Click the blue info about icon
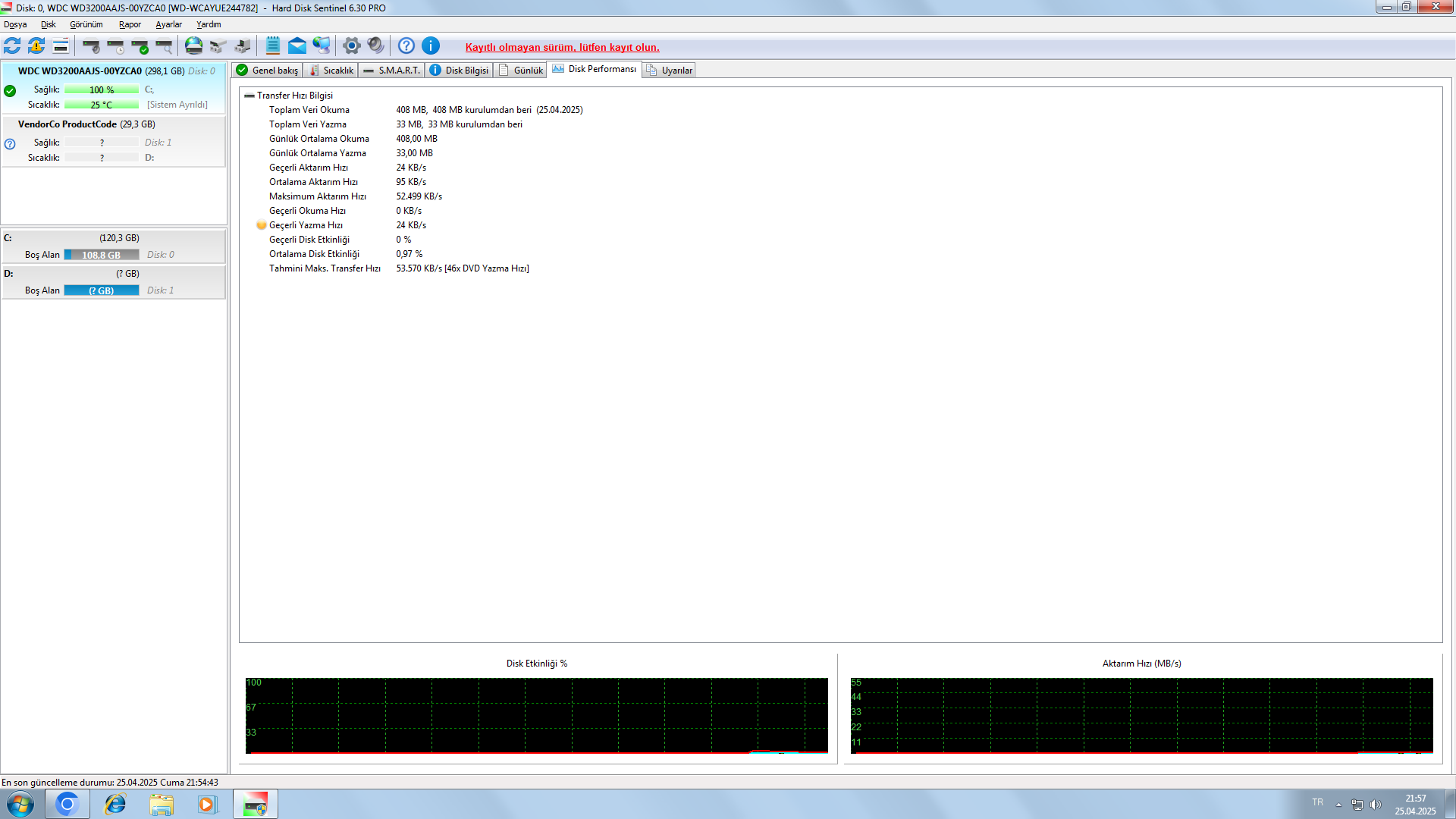 point(431,46)
